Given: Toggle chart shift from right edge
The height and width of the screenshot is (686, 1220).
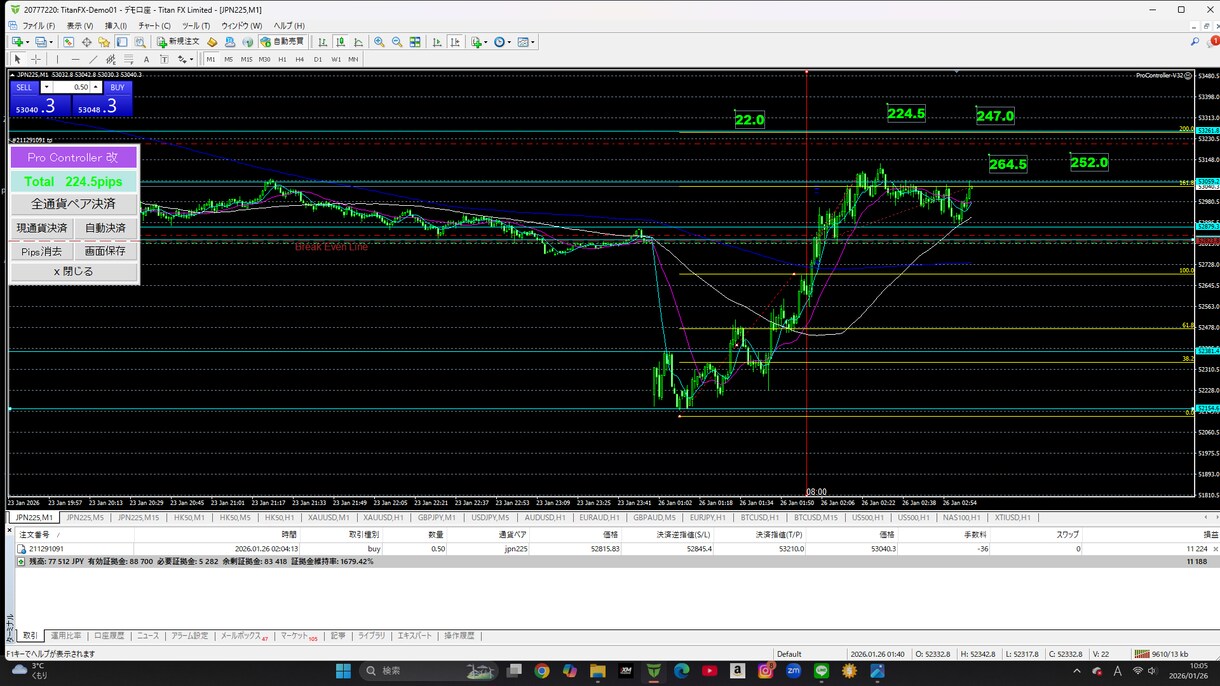Looking at the screenshot, I should coord(455,42).
